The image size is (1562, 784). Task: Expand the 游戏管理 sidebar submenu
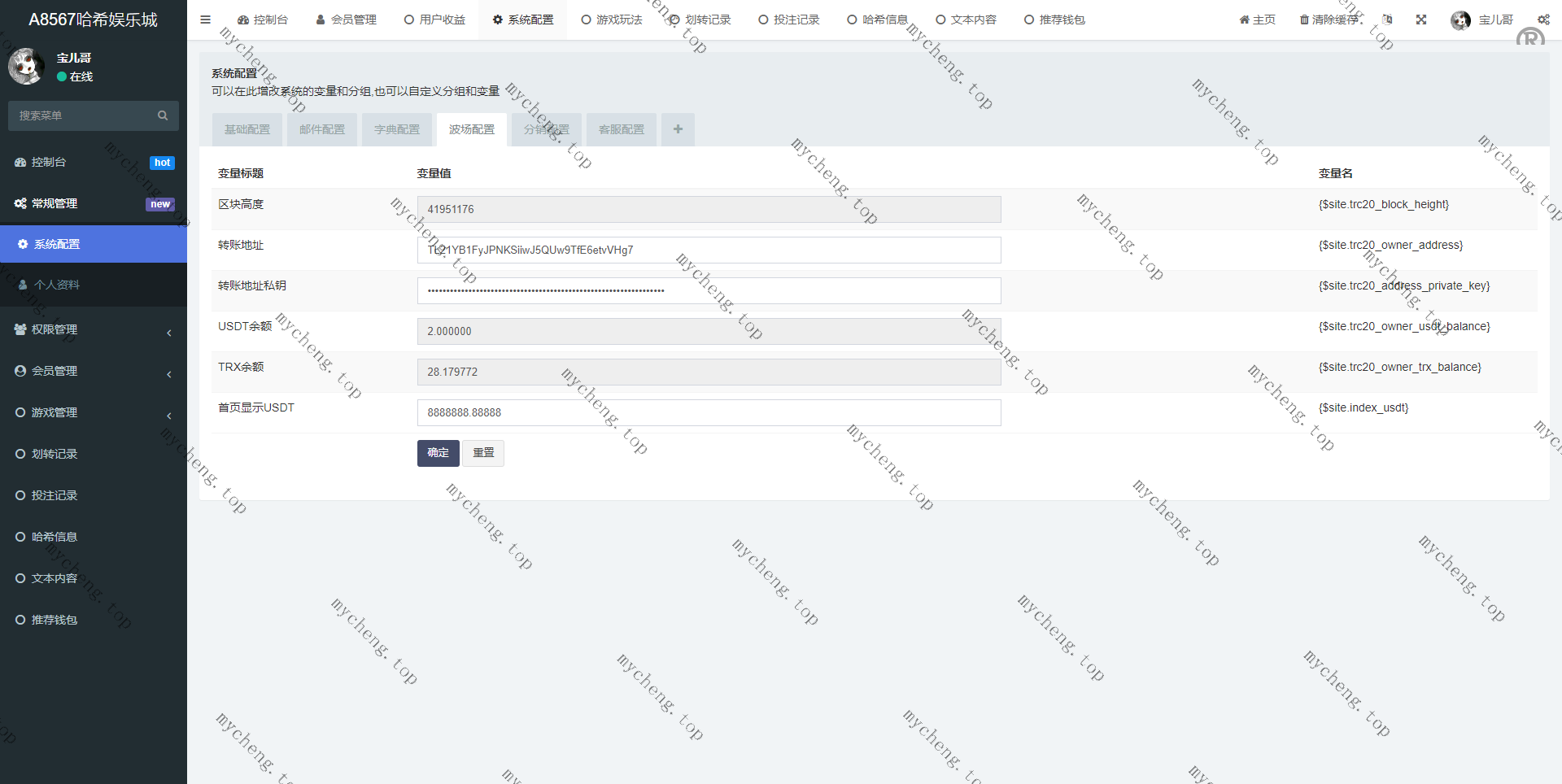click(94, 412)
